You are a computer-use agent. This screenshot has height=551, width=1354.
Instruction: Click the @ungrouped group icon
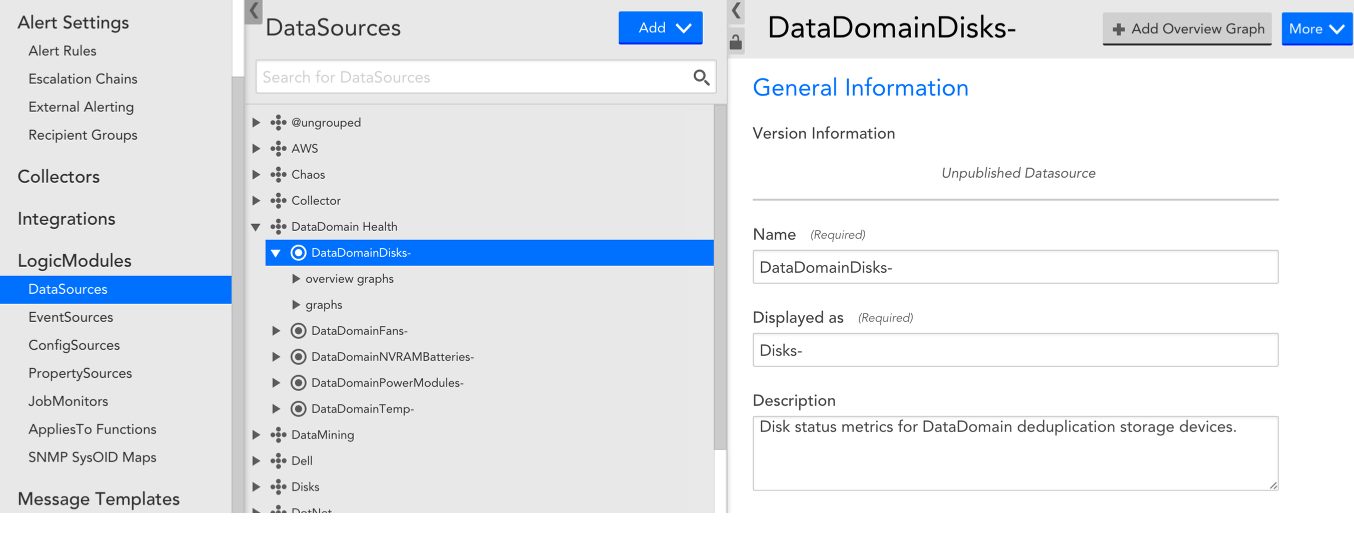point(278,122)
